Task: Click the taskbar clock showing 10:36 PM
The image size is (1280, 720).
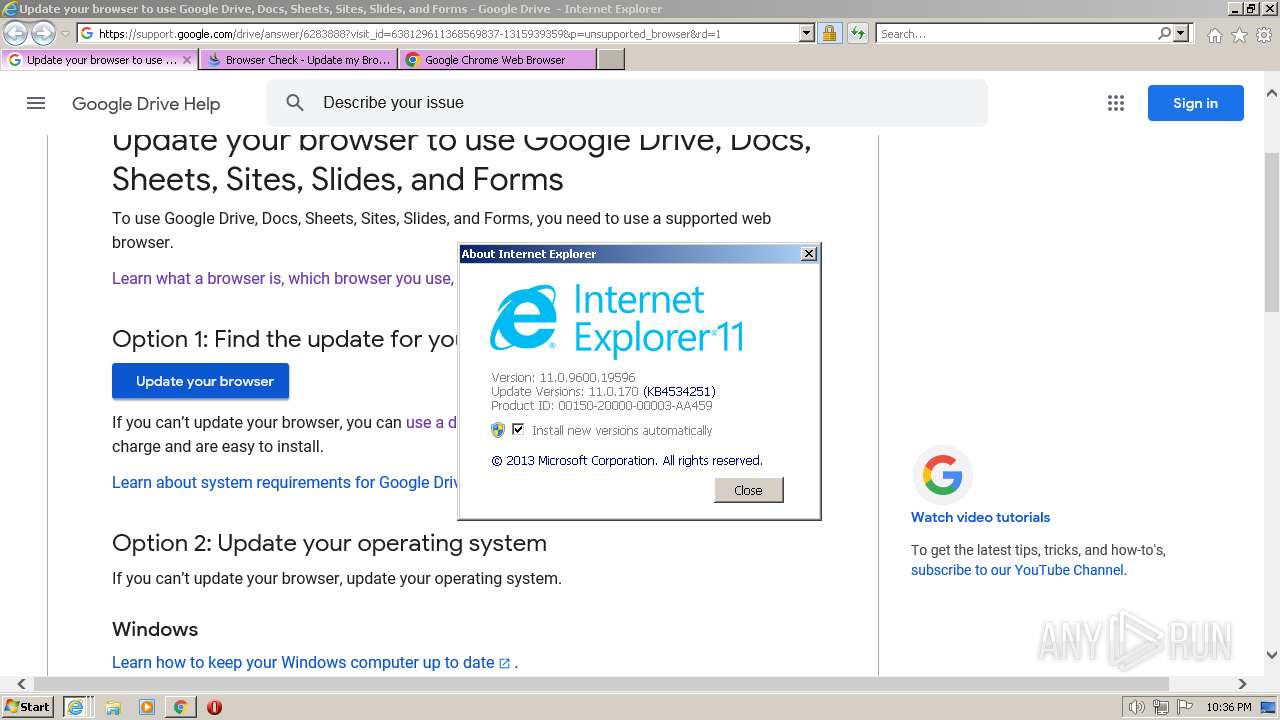Action: [x=1229, y=707]
